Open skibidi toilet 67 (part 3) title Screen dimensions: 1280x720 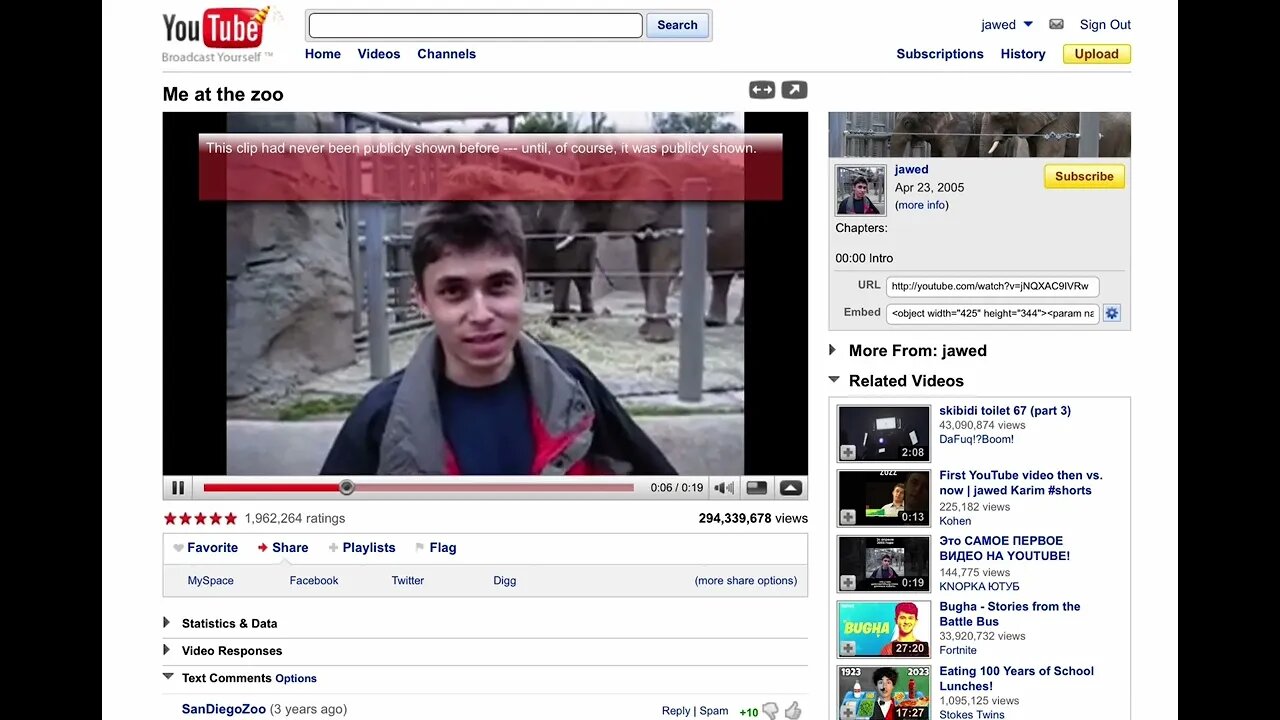(1005, 411)
